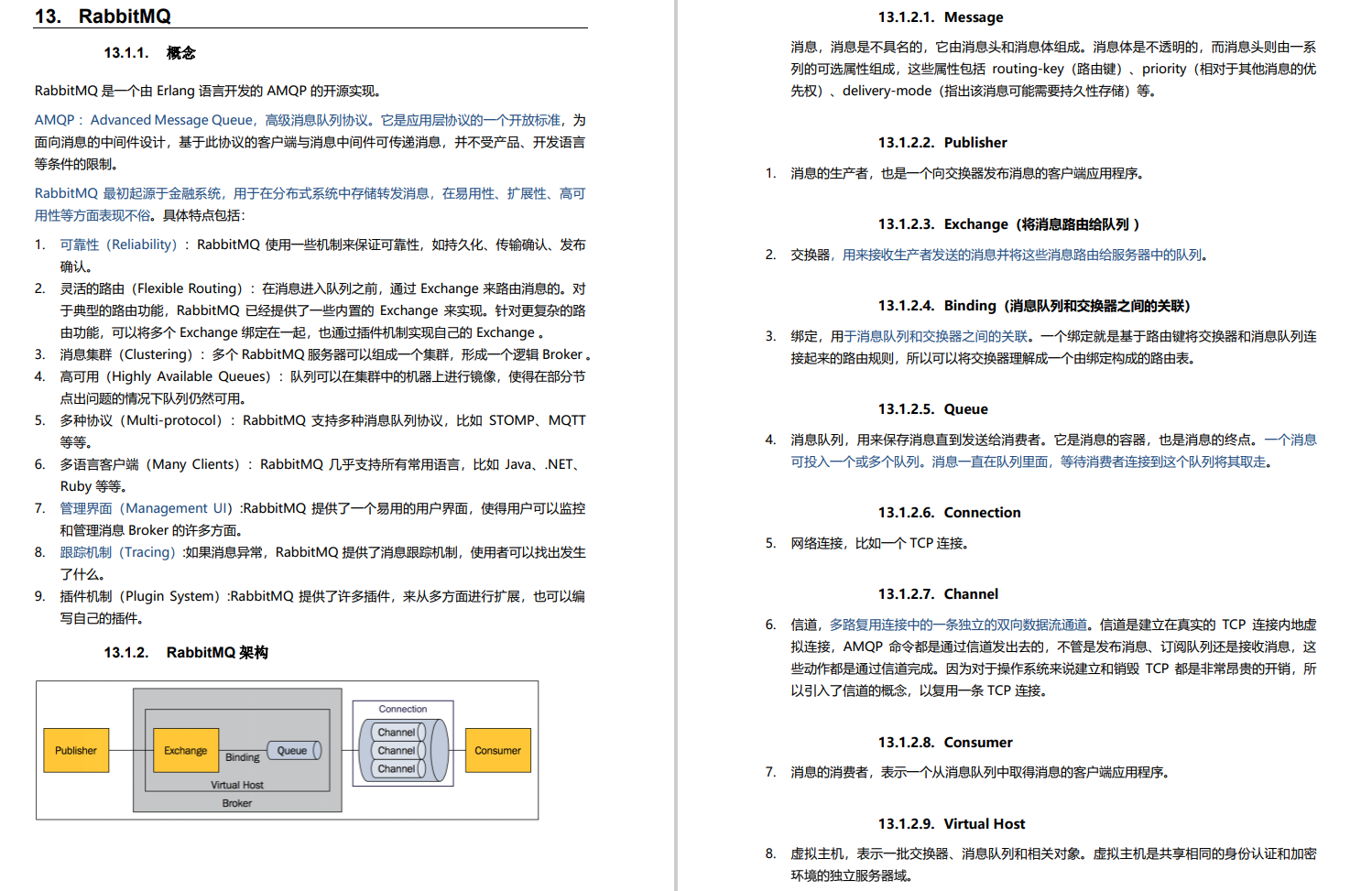Click the Binding label in the architecture diagram
1372x891 pixels.
tap(242, 757)
